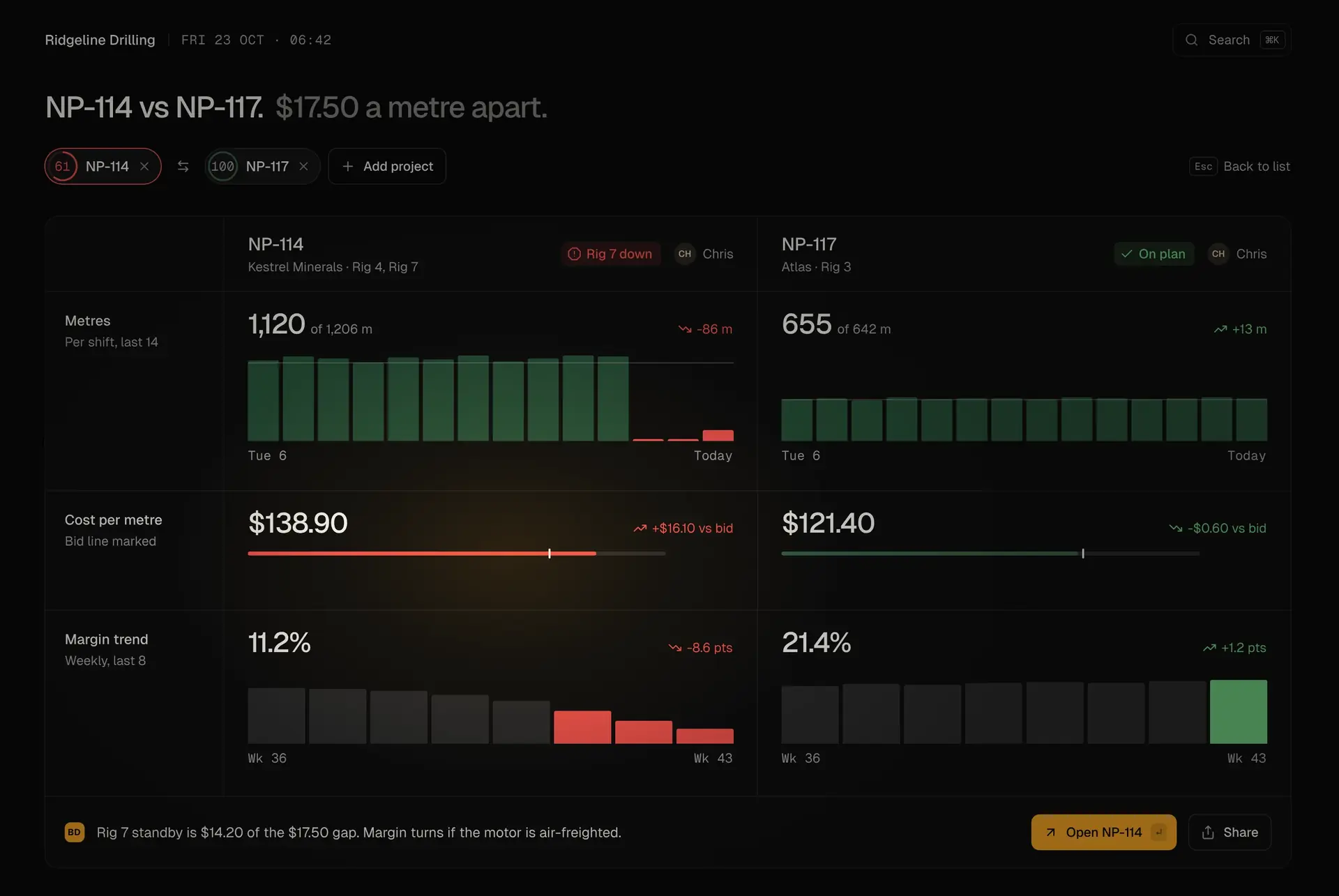Image resolution: width=1339 pixels, height=896 pixels.
Task: Click the NP-117 cost per metre bar
Action: (x=990, y=554)
